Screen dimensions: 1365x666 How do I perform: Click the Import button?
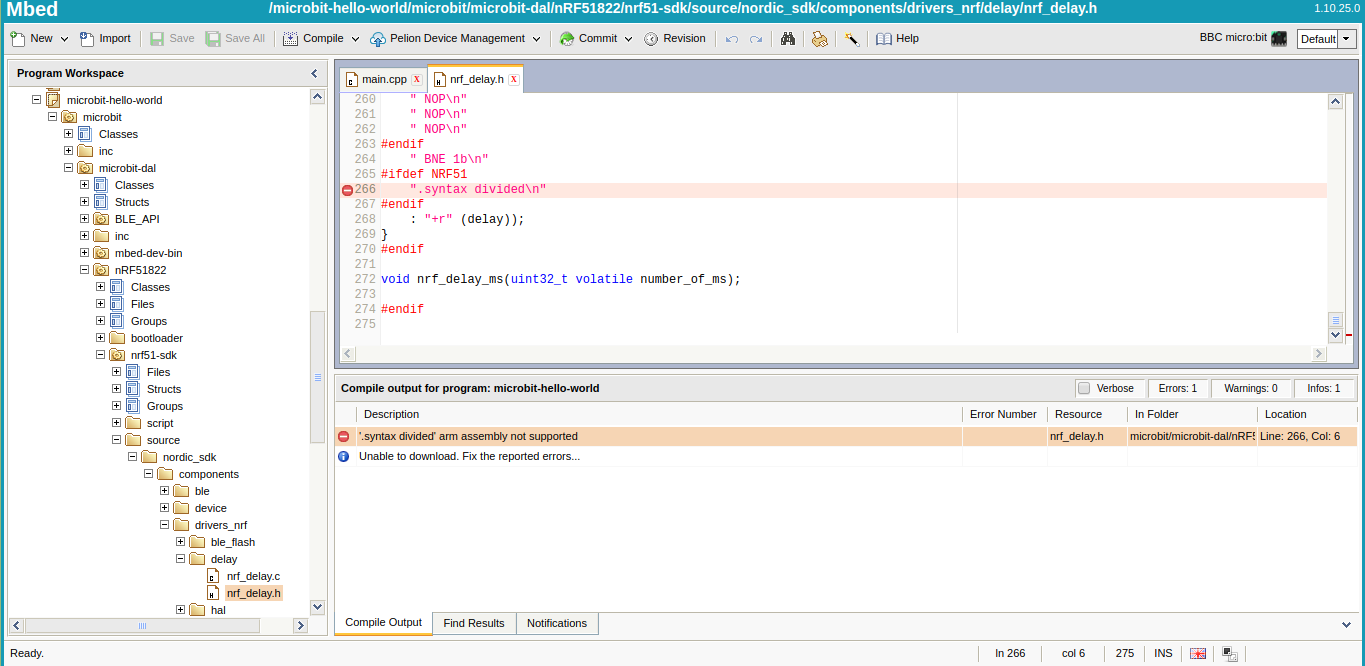tap(105, 39)
